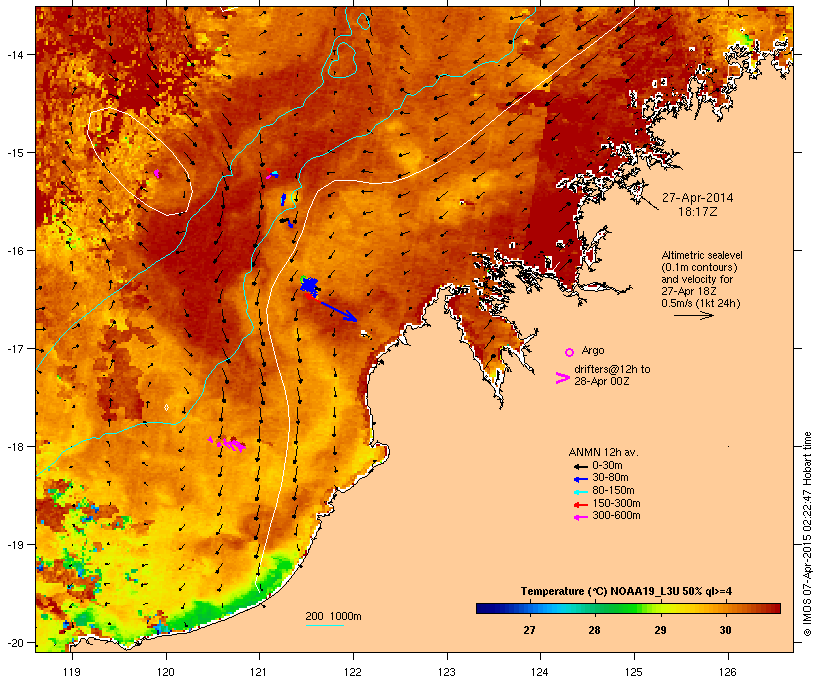This screenshot has width=820, height=680.
Task: Click the IMOS copyright timestamp vertical text
Action: 807,534
